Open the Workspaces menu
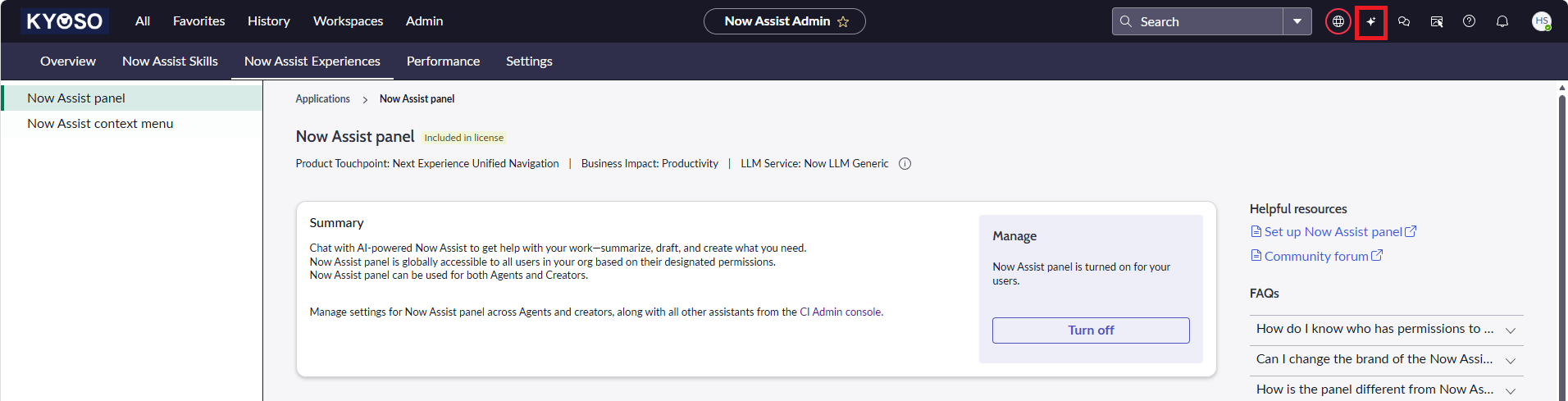 (348, 21)
